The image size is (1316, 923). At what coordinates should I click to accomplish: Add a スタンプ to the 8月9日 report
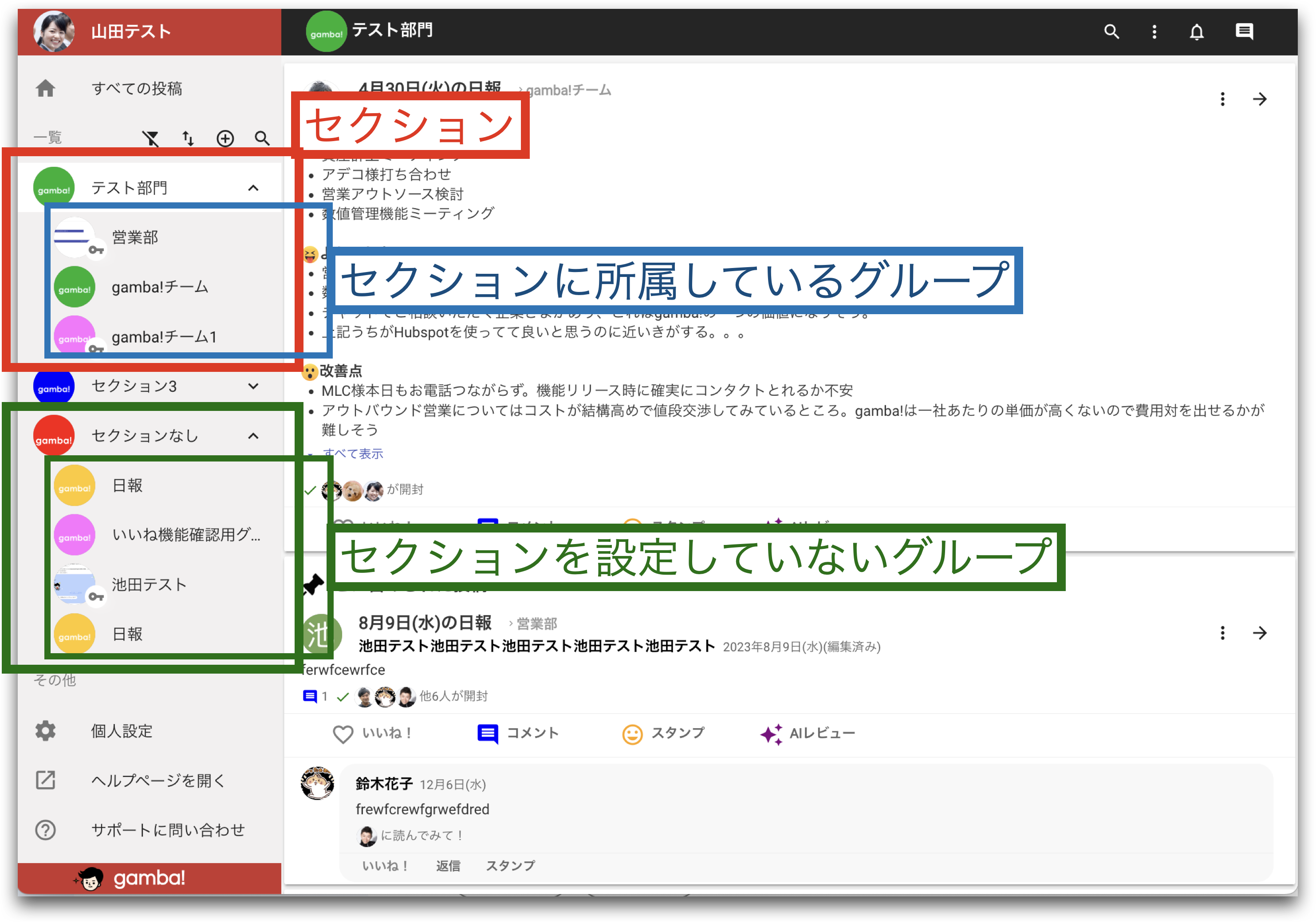coord(663,733)
